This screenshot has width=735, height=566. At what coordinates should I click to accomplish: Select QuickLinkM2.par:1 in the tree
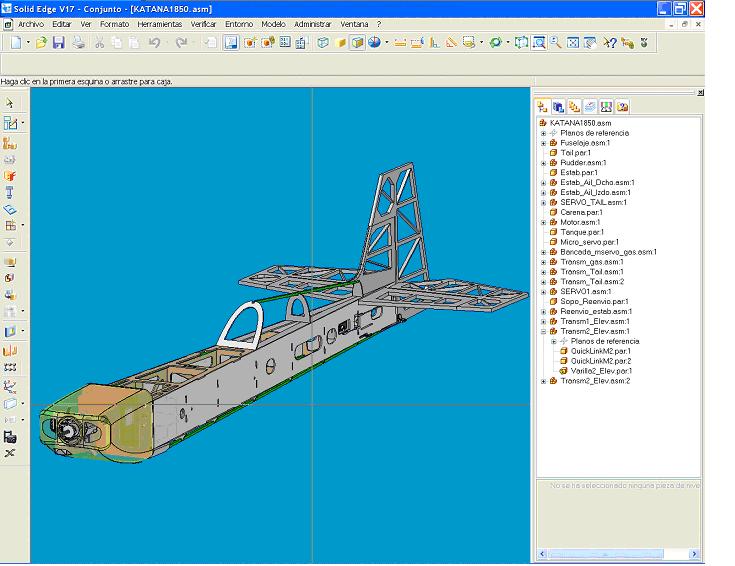[600, 351]
